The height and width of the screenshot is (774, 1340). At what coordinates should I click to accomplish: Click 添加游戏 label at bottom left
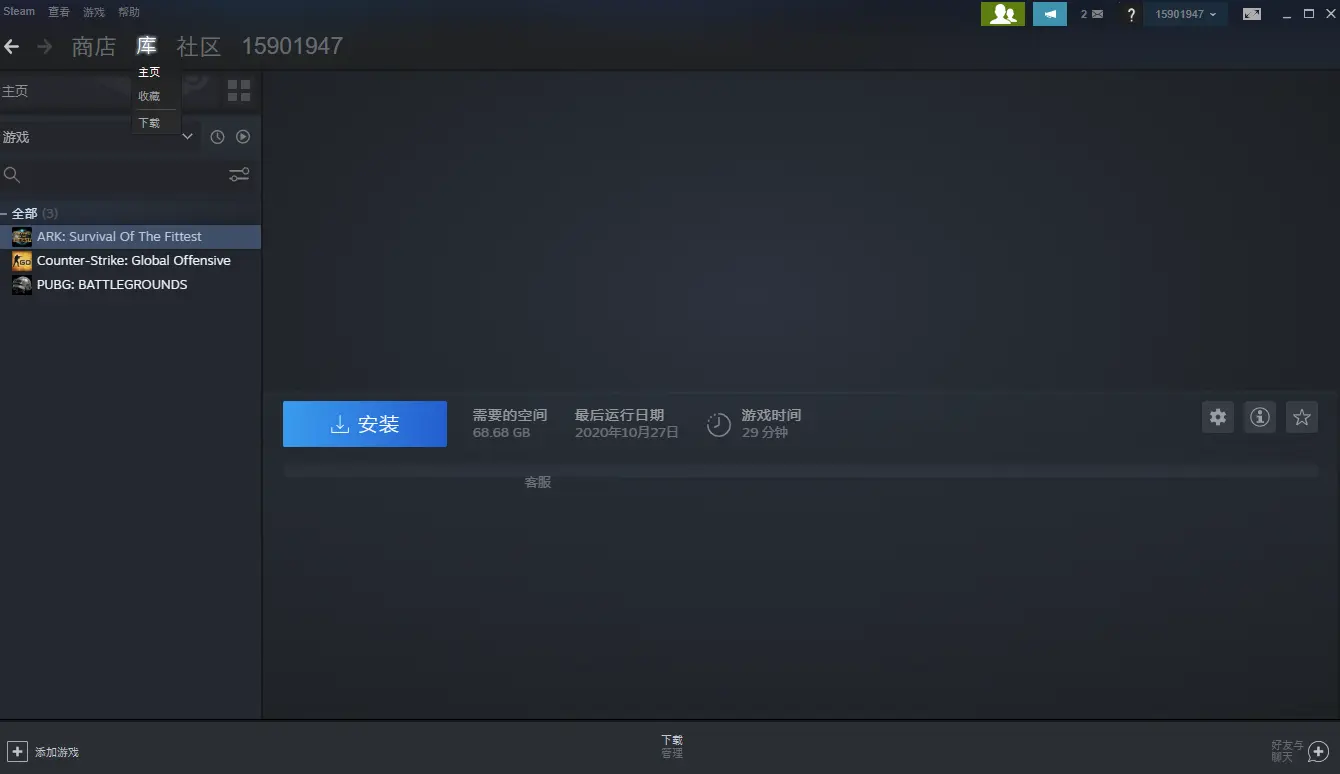click(x=57, y=752)
